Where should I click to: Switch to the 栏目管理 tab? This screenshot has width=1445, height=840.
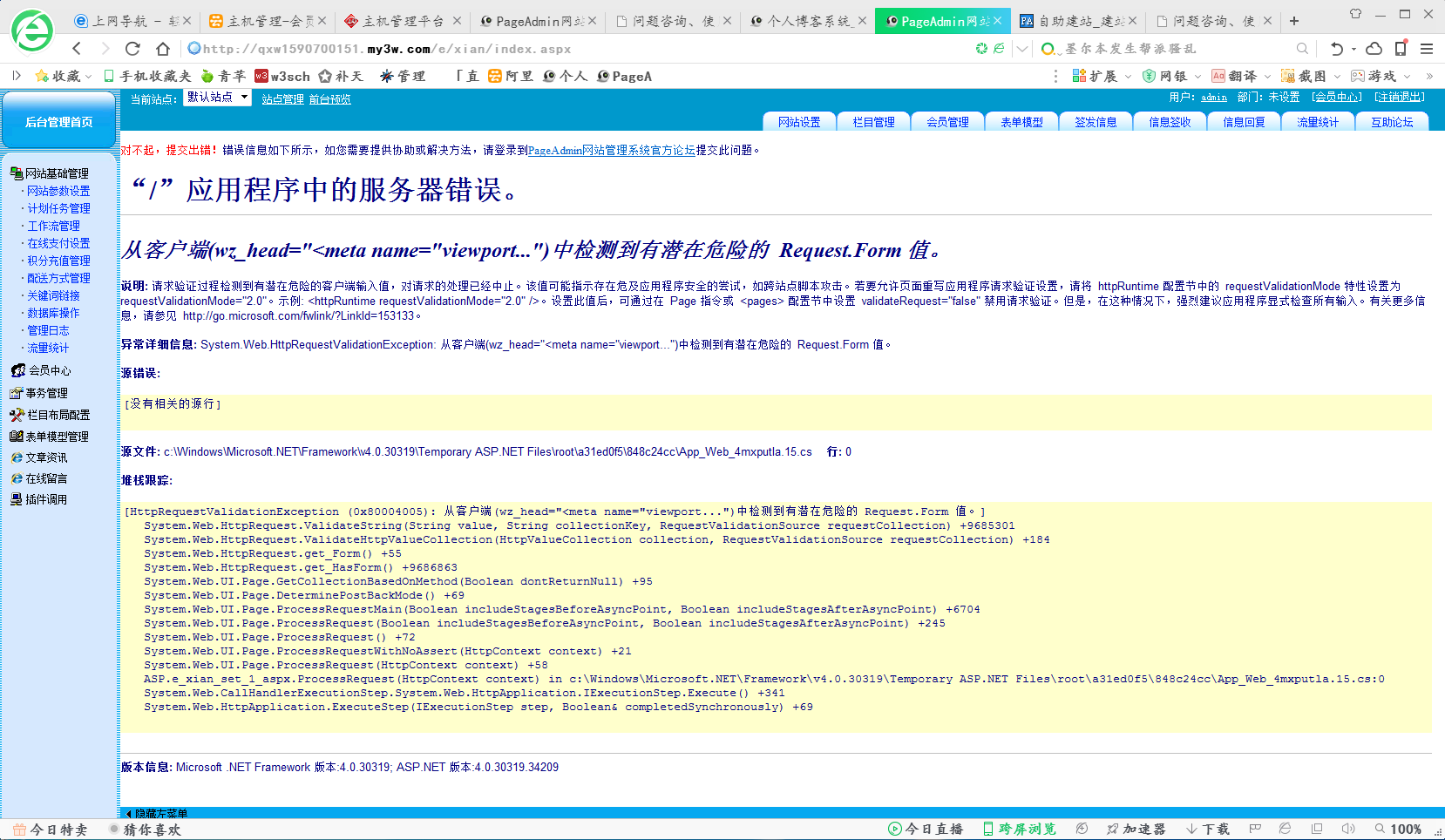pos(873,122)
